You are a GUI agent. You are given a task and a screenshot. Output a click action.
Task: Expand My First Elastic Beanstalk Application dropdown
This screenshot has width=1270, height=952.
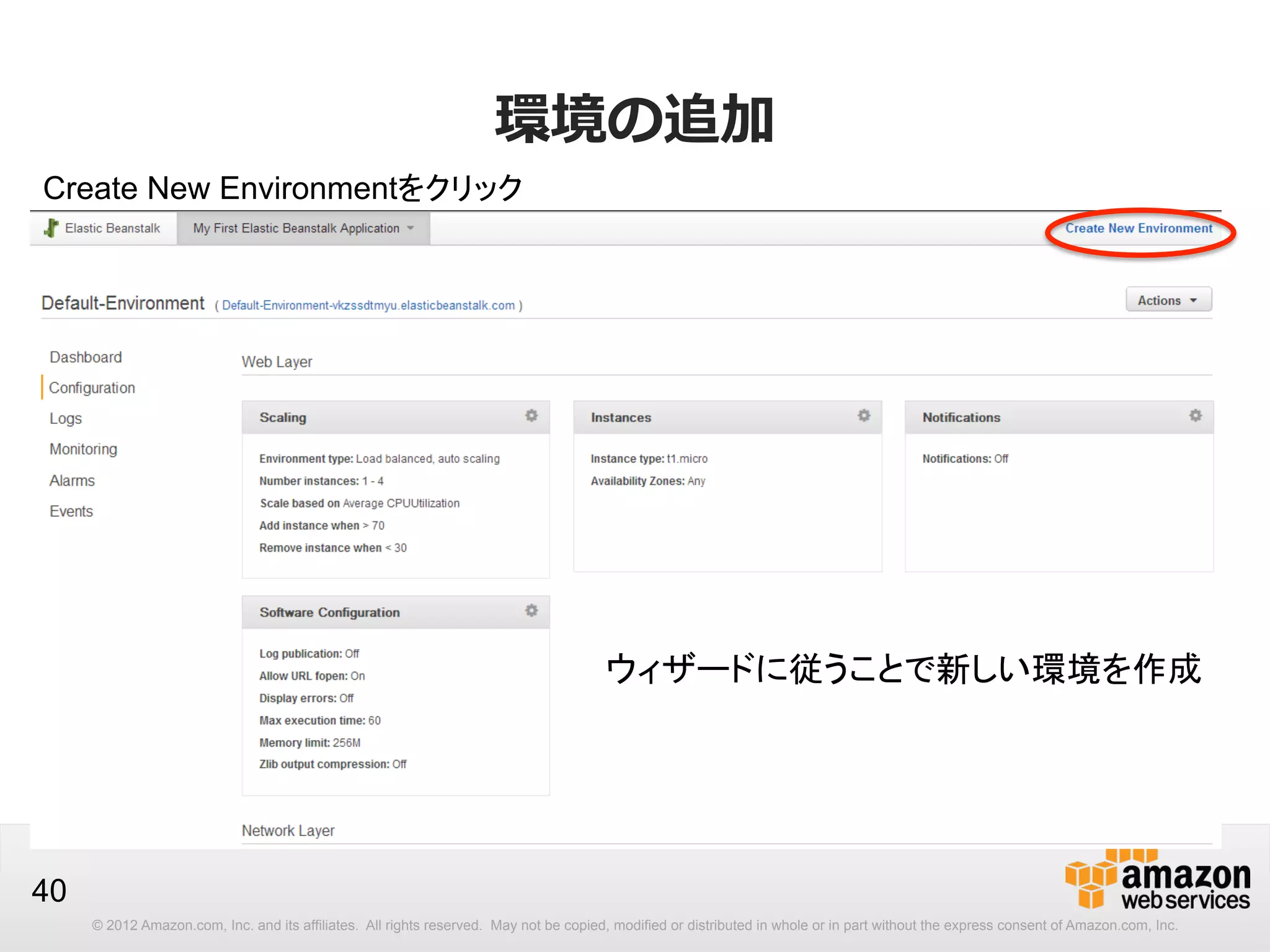pyautogui.click(x=303, y=228)
